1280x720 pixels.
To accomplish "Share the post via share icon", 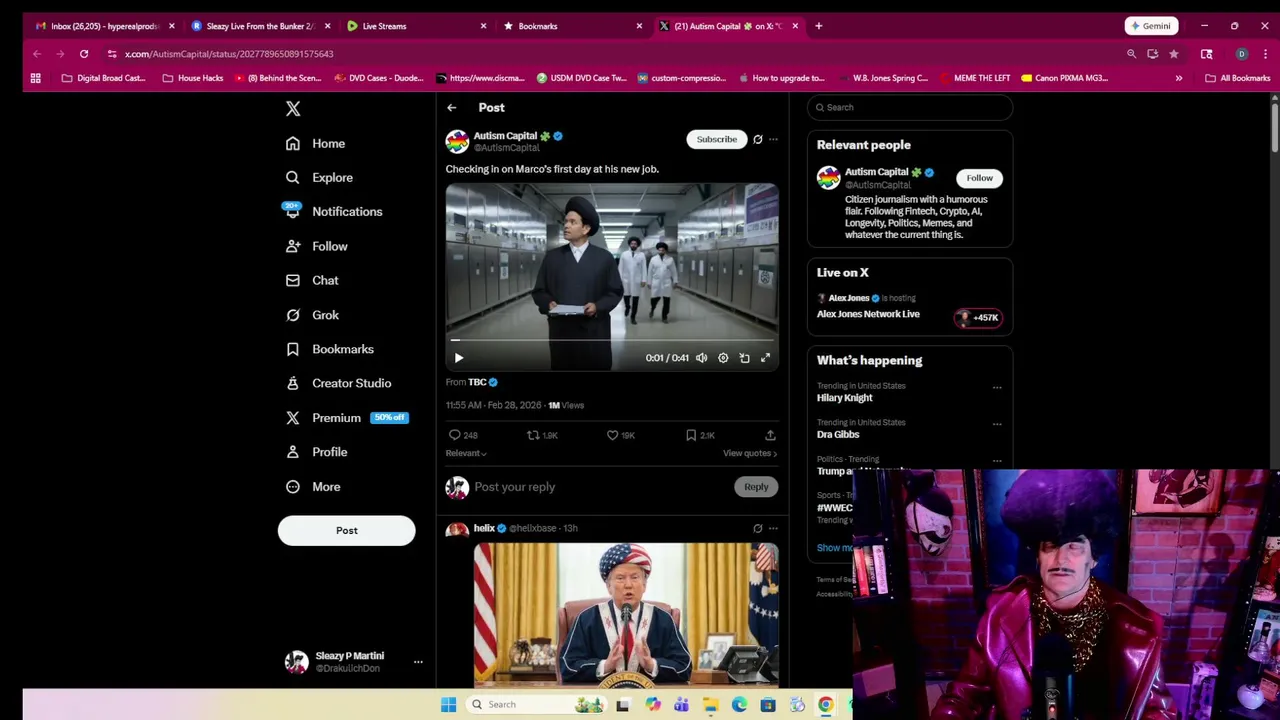I will tap(770, 435).
